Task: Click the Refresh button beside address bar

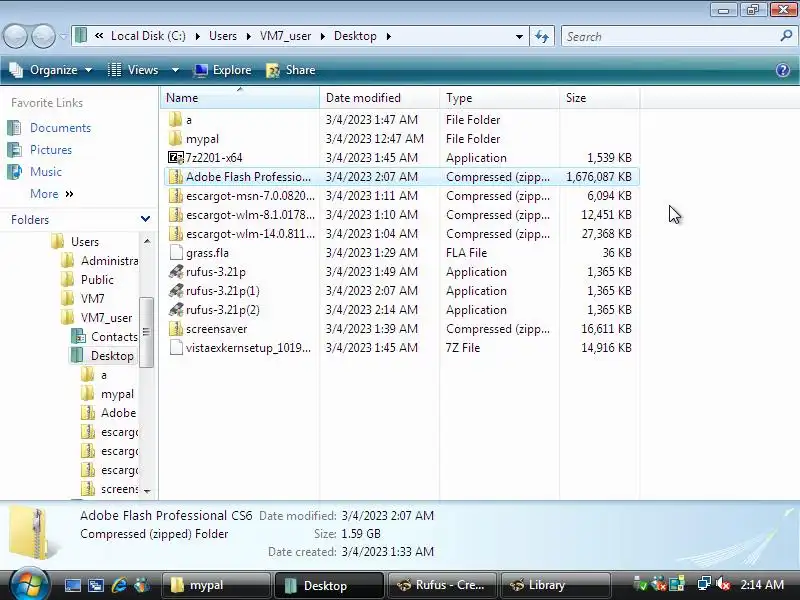Action: click(542, 37)
